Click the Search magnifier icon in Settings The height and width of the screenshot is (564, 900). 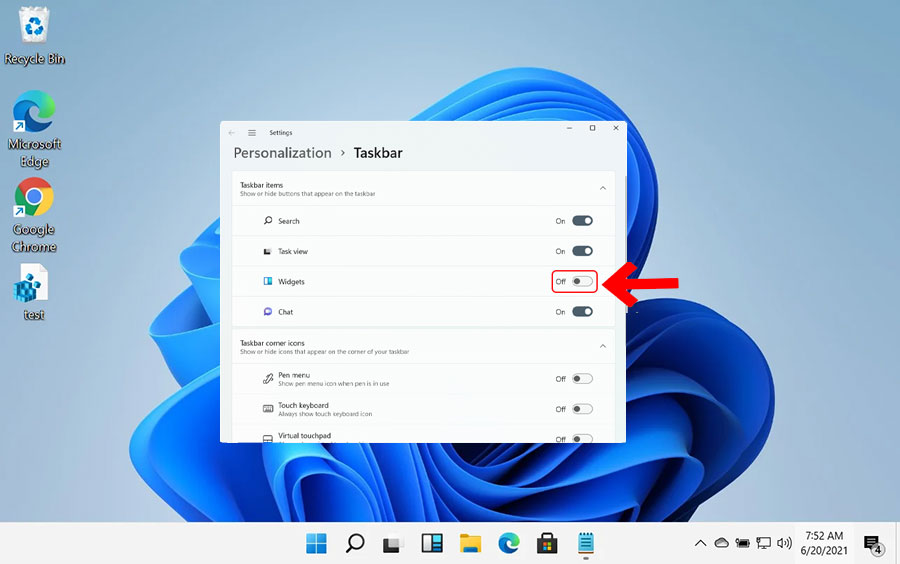tap(267, 220)
